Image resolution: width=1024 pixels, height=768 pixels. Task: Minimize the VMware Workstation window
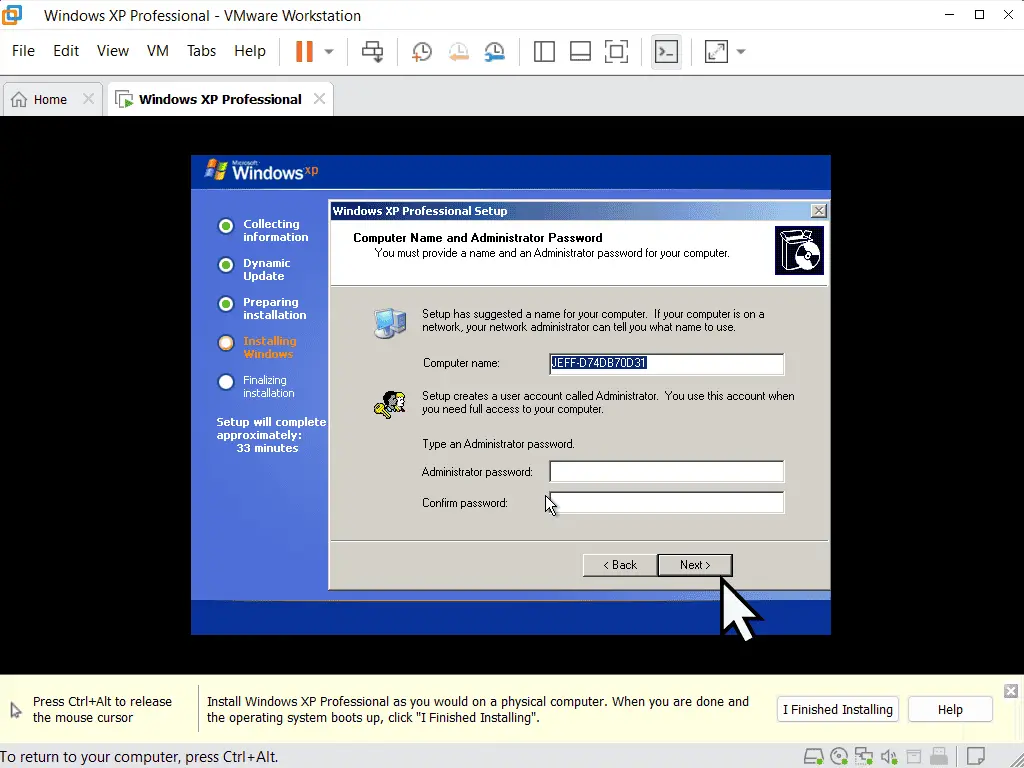tap(950, 14)
